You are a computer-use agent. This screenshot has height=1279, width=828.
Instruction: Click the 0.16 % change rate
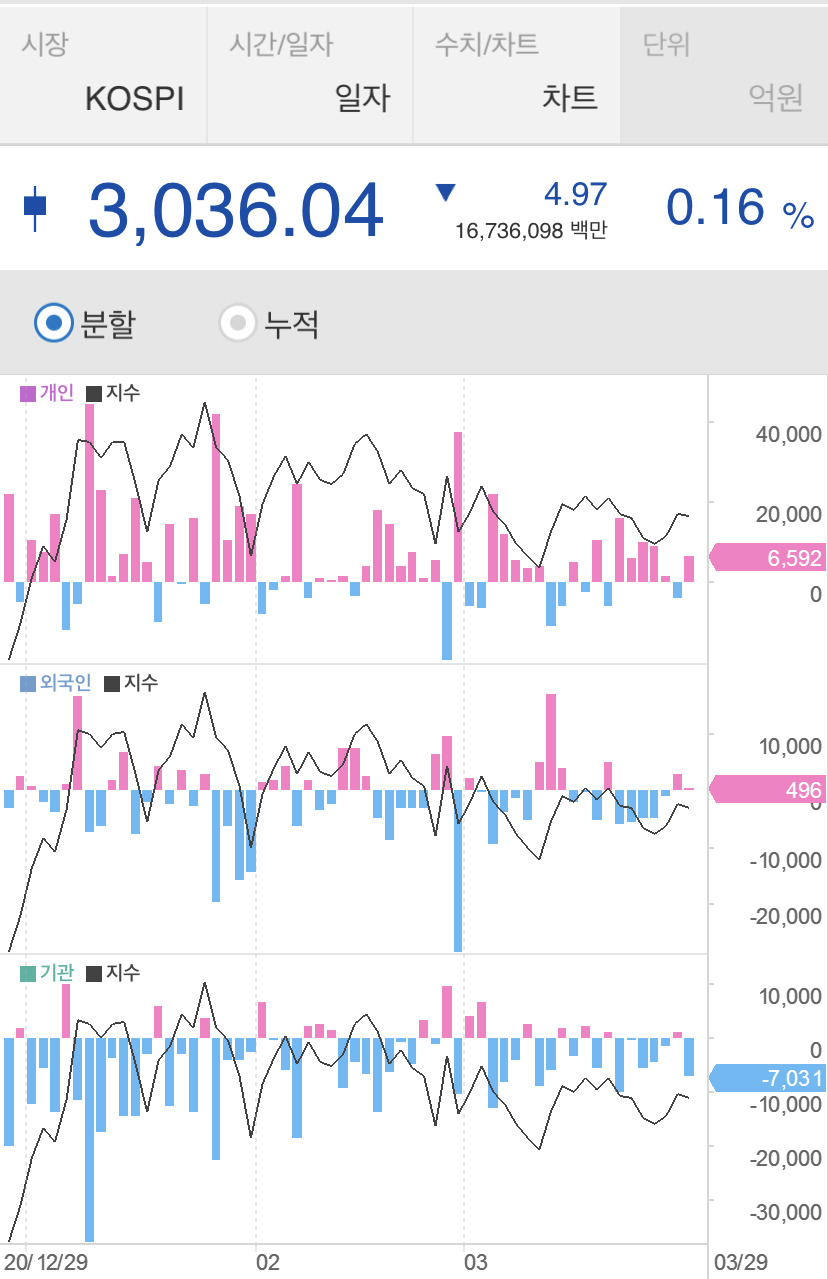point(740,208)
